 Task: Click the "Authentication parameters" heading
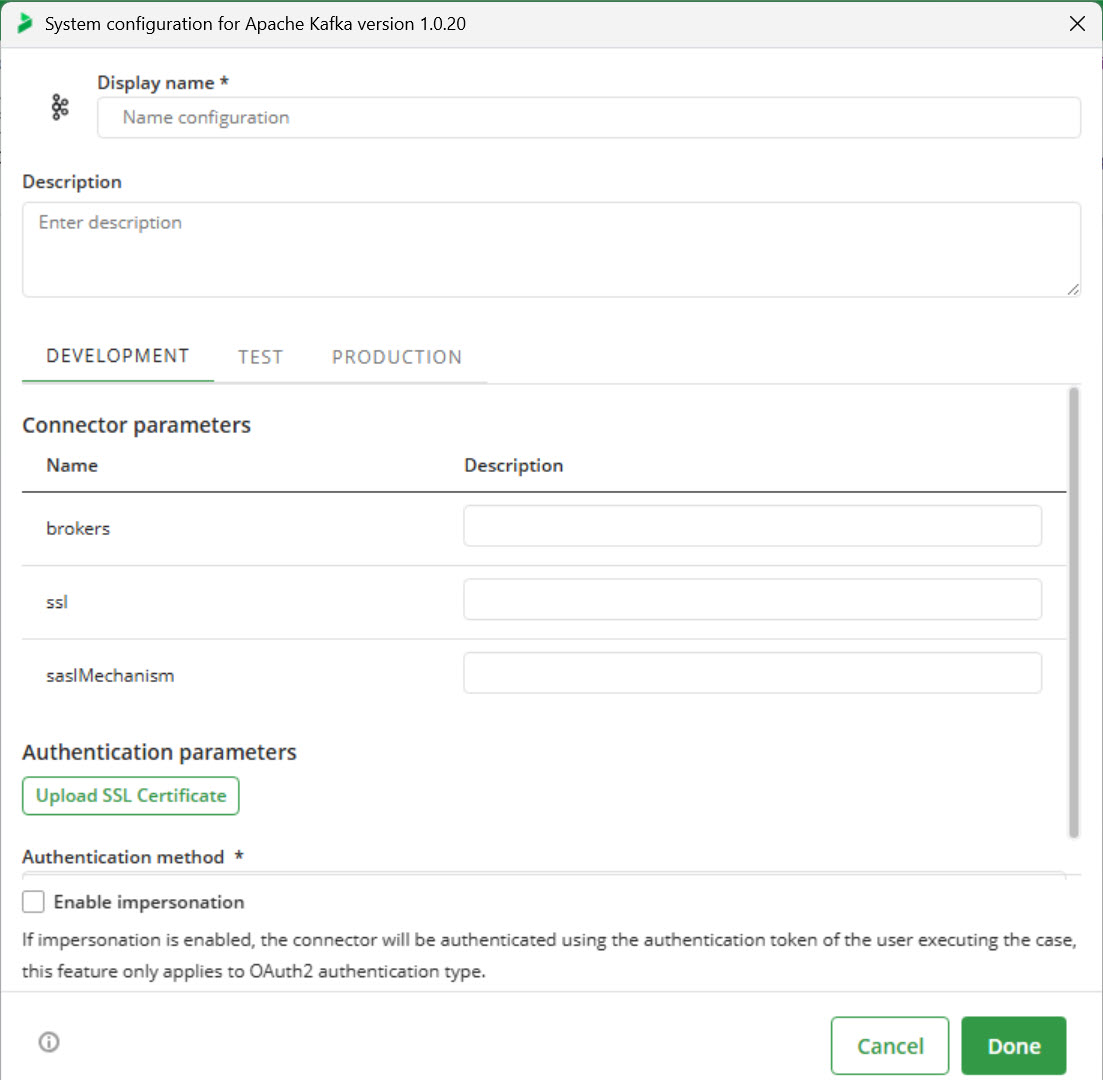160,752
